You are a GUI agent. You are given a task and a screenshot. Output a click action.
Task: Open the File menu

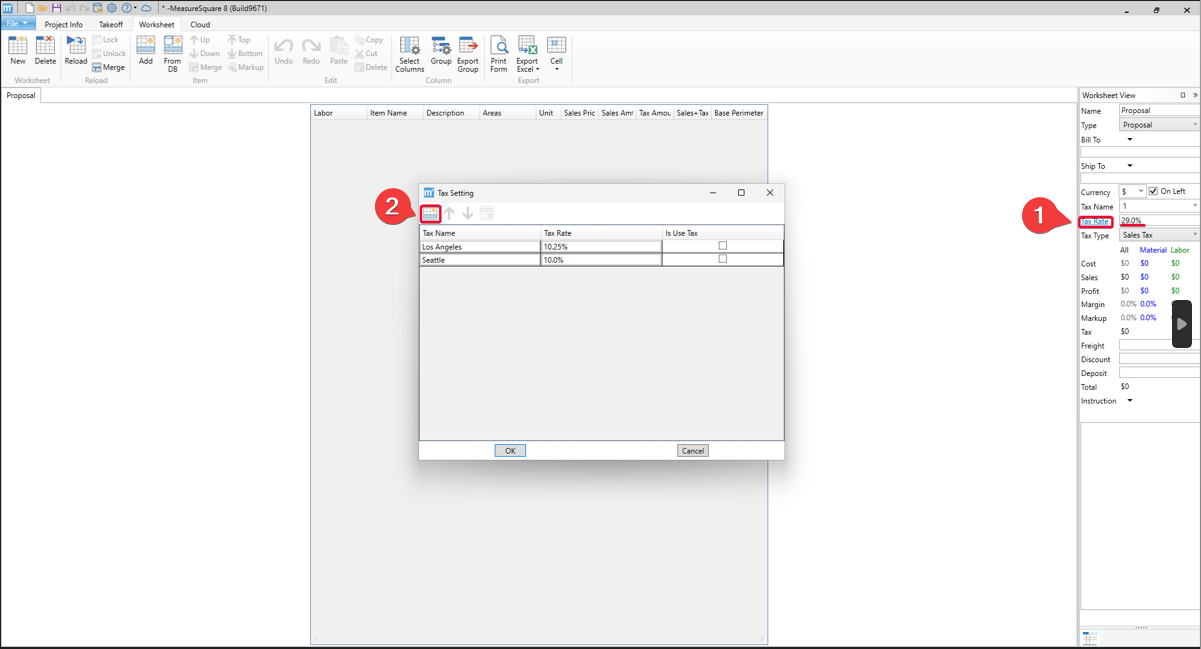[x=18, y=23]
